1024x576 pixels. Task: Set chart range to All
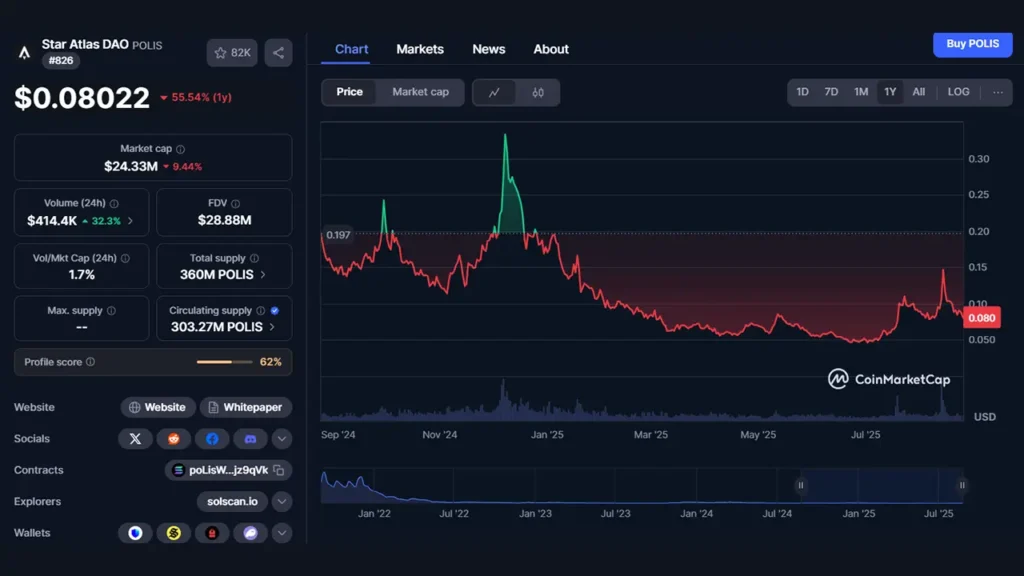[x=918, y=92]
